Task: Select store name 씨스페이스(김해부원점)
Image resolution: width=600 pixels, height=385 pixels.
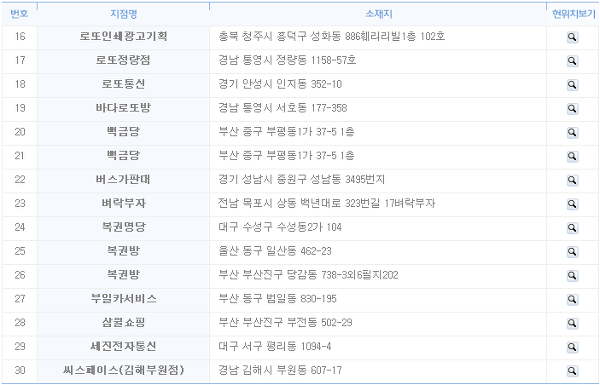Action: pyautogui.click(x=123, y=370)
